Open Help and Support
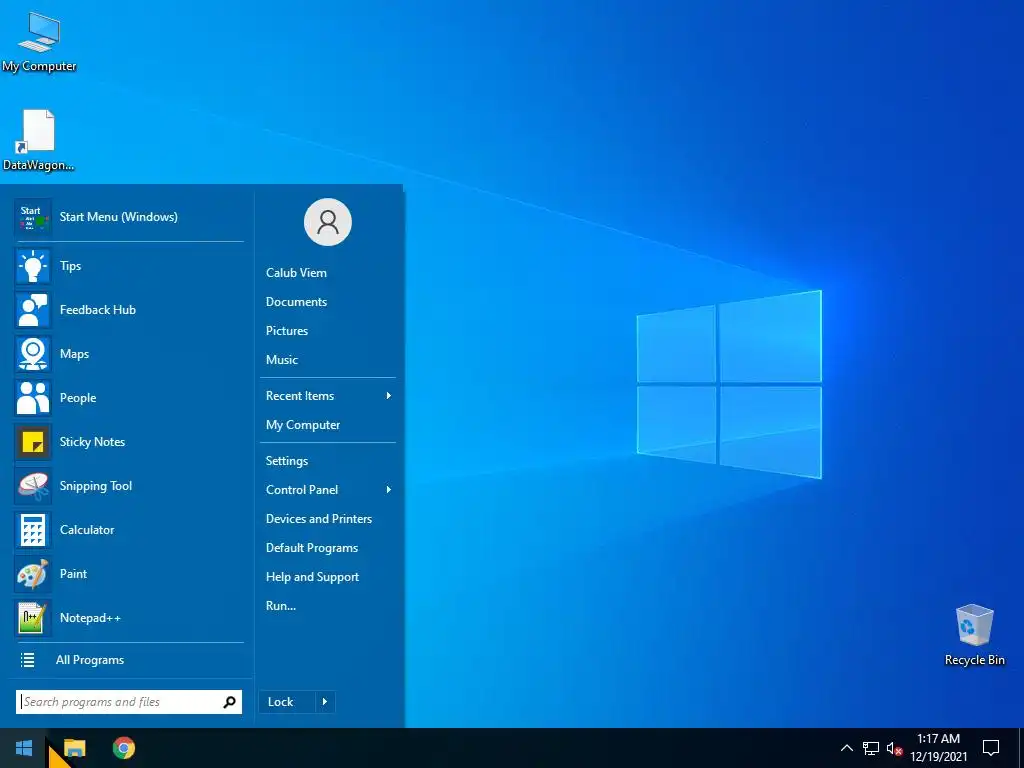Viewport: 1024px width, 768px height. coord(312,577)
